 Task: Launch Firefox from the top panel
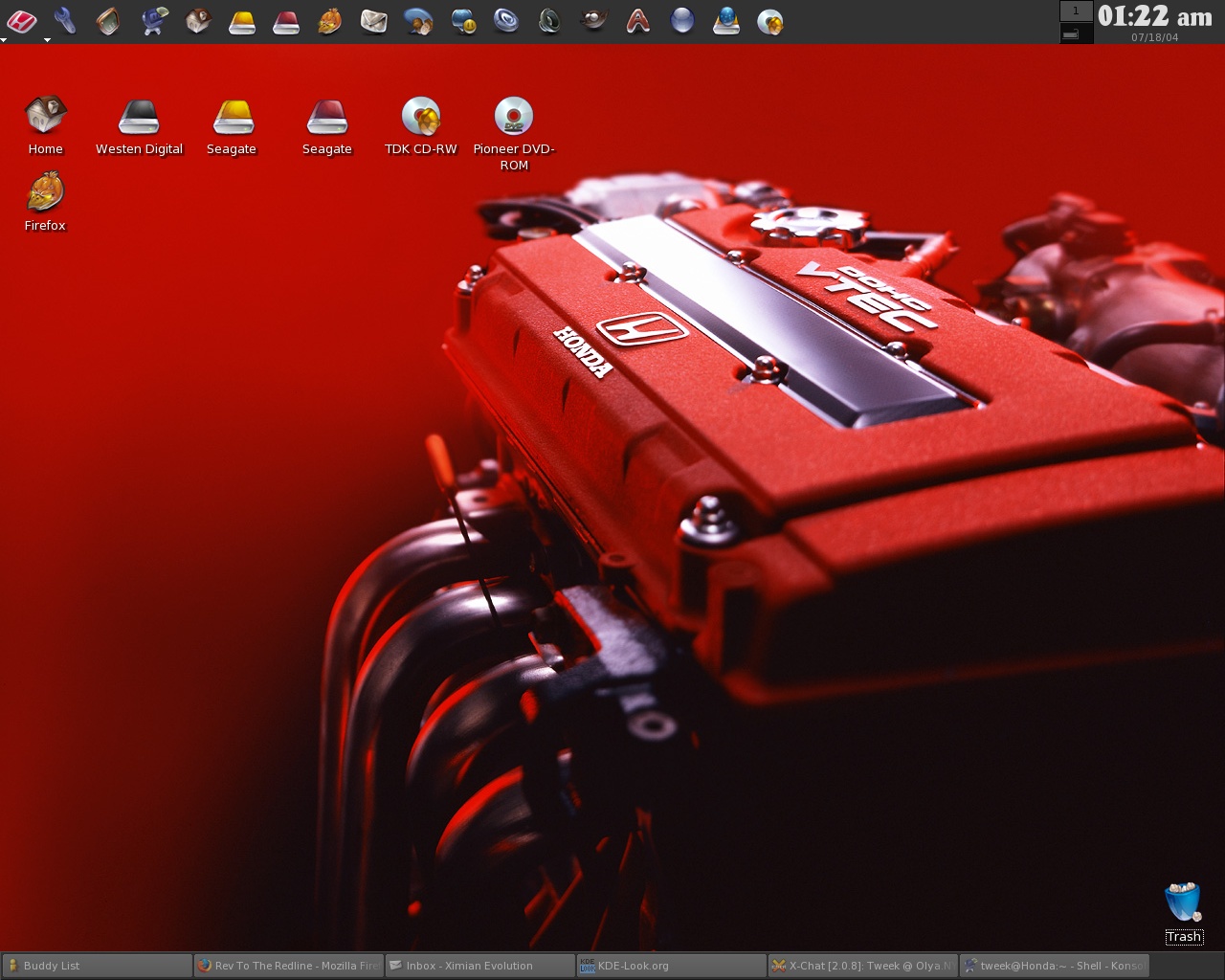click(x=329, y=20)
